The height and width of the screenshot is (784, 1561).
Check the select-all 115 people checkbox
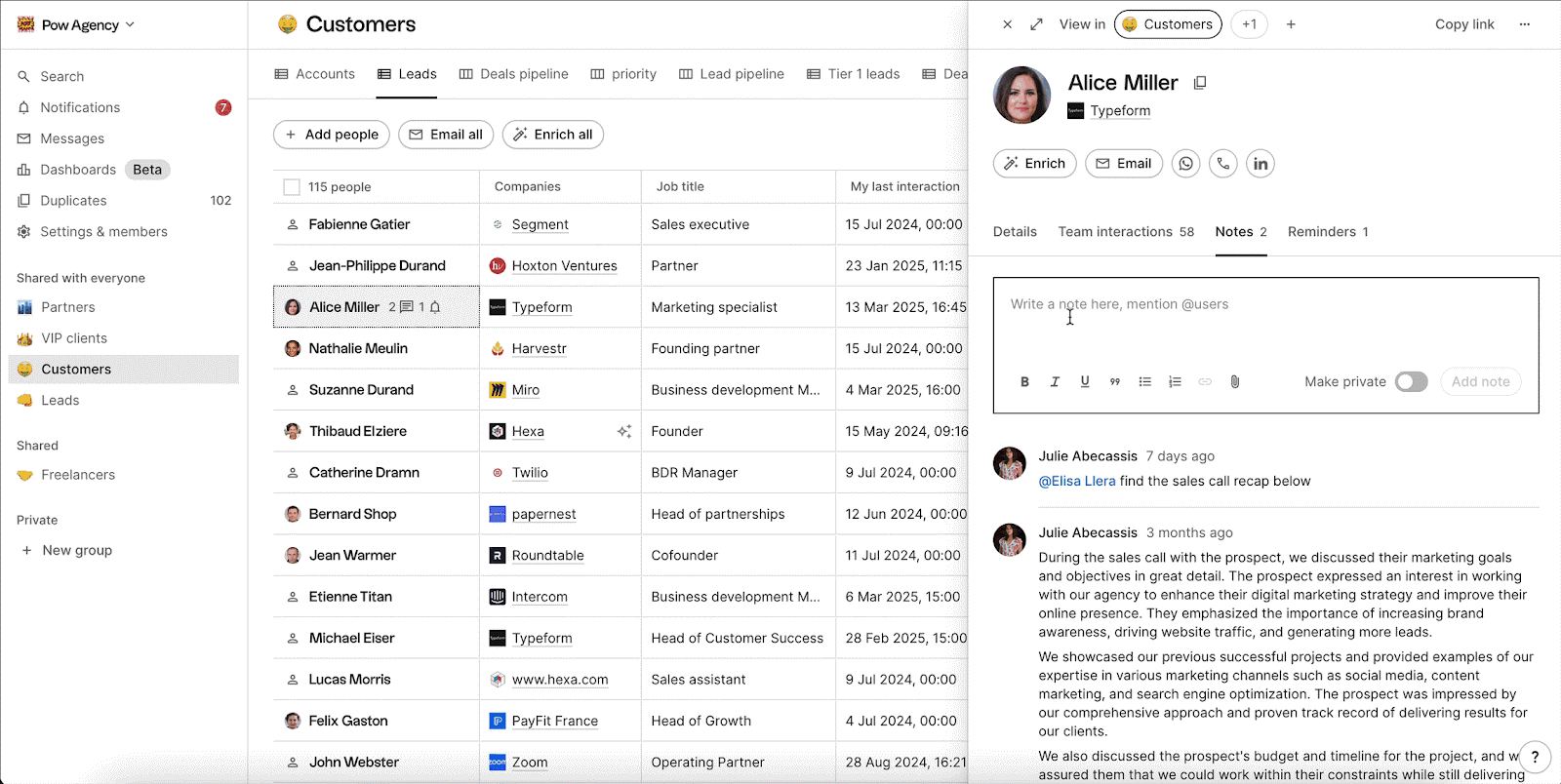(x=292, y=187)
